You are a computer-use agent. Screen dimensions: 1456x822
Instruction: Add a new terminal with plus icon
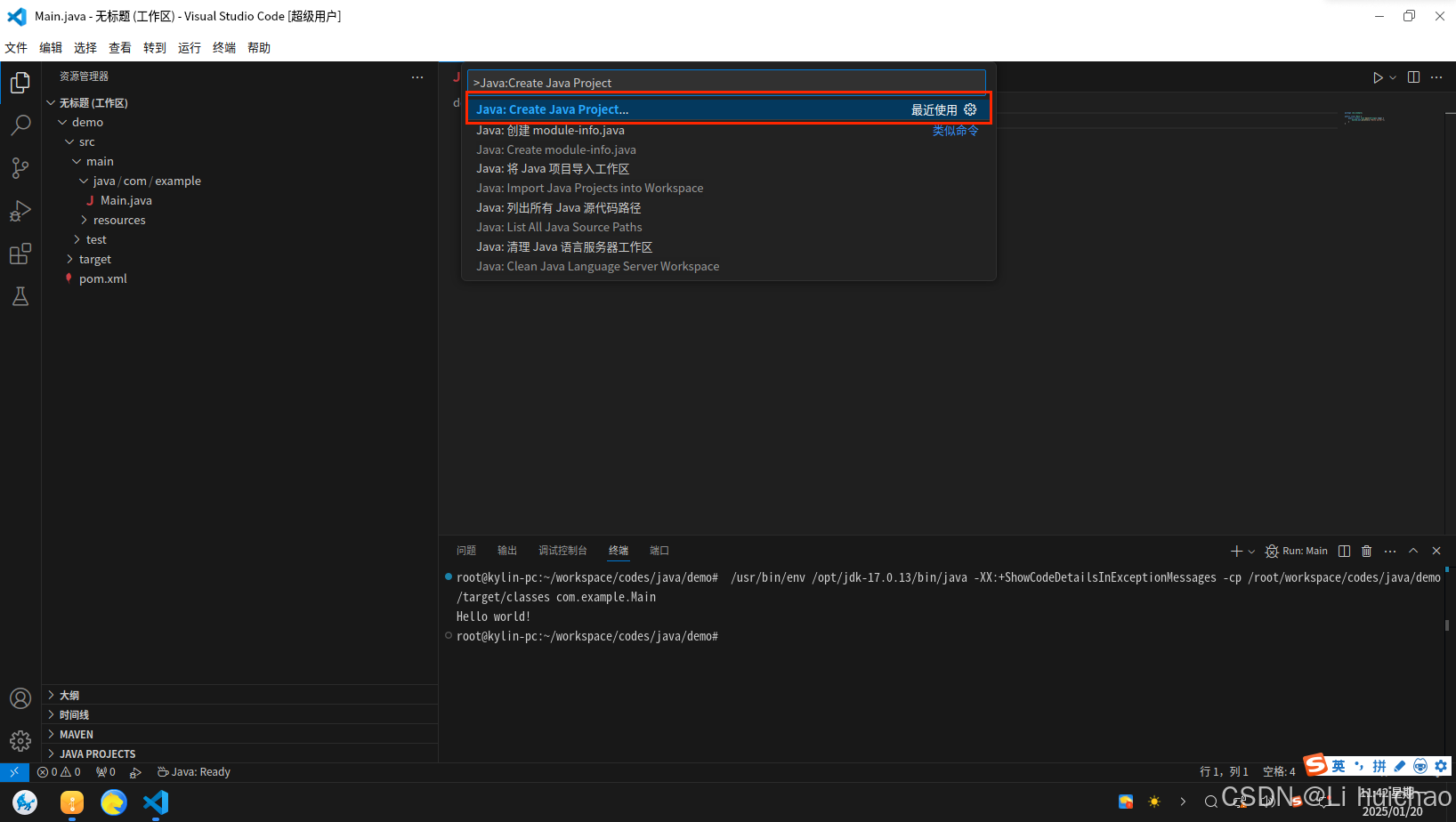1236,552
